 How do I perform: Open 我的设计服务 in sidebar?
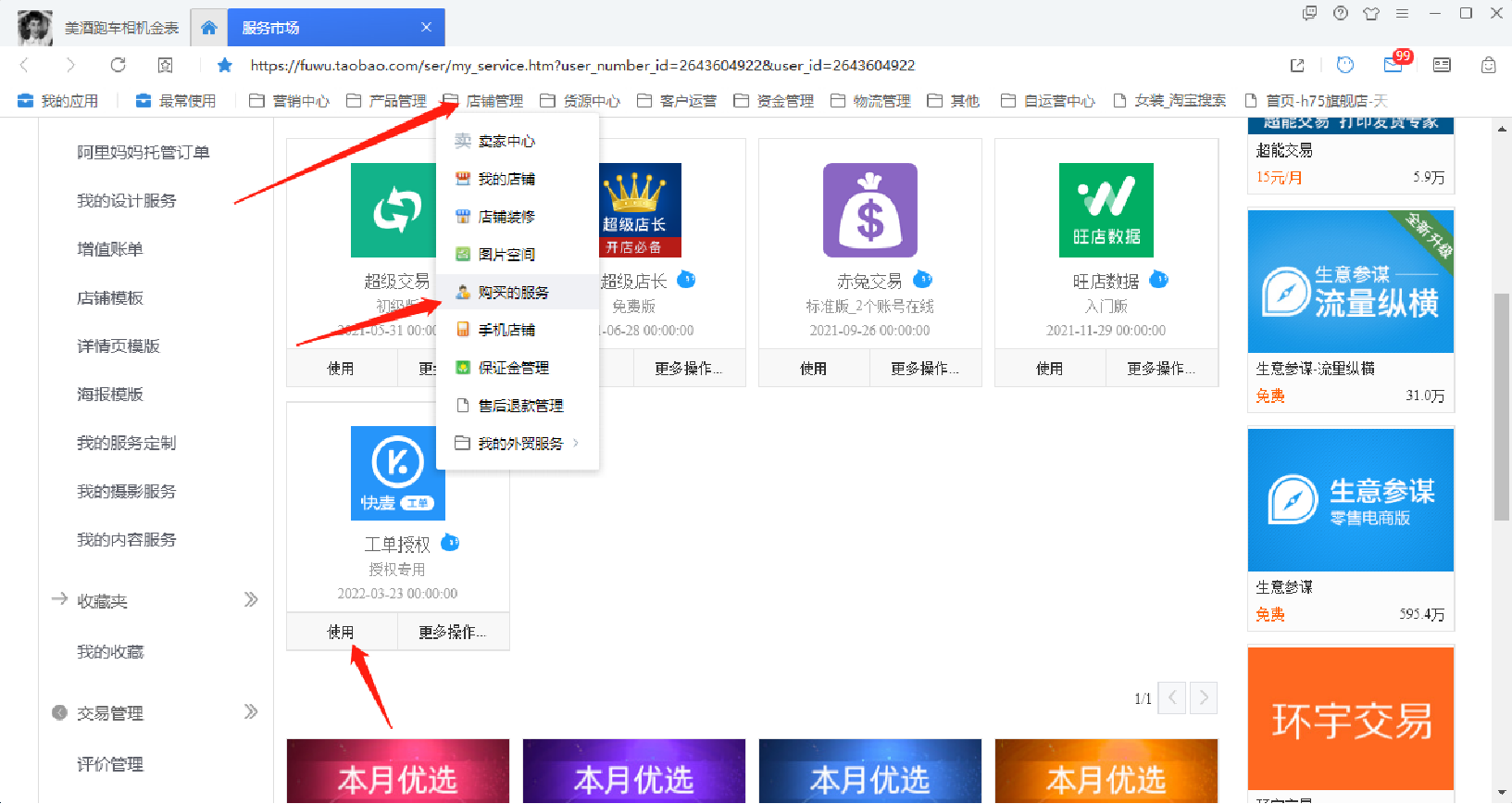[127, 200]
